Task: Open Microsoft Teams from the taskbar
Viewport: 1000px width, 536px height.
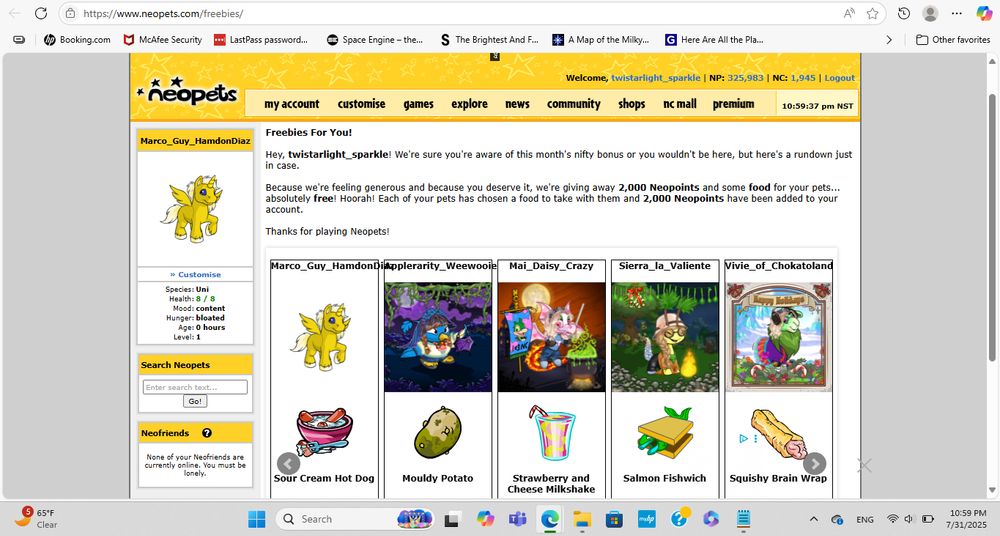Action: coord(517,519)
